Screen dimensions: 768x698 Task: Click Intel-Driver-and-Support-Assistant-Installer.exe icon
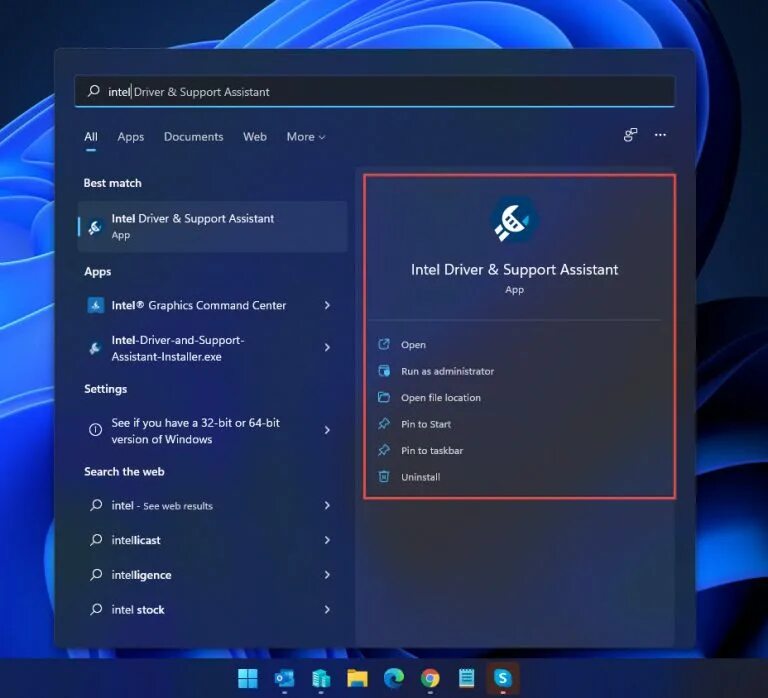point(95,348)
